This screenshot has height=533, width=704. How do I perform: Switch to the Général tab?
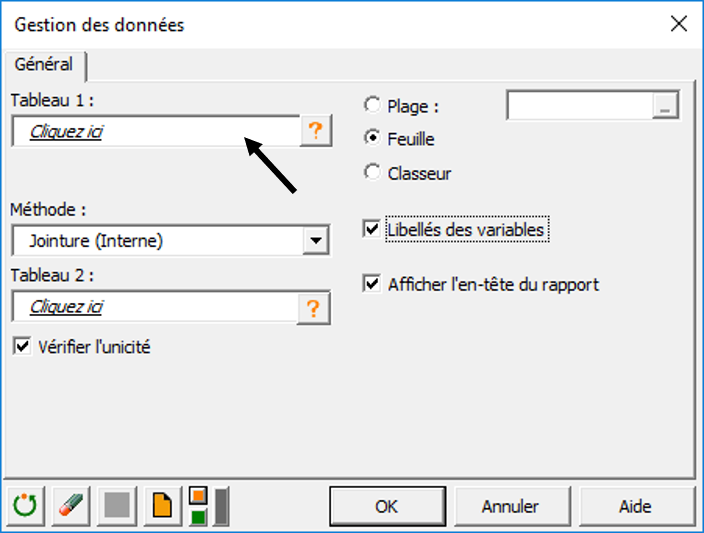pyautogui.click(x=44, y=65)
